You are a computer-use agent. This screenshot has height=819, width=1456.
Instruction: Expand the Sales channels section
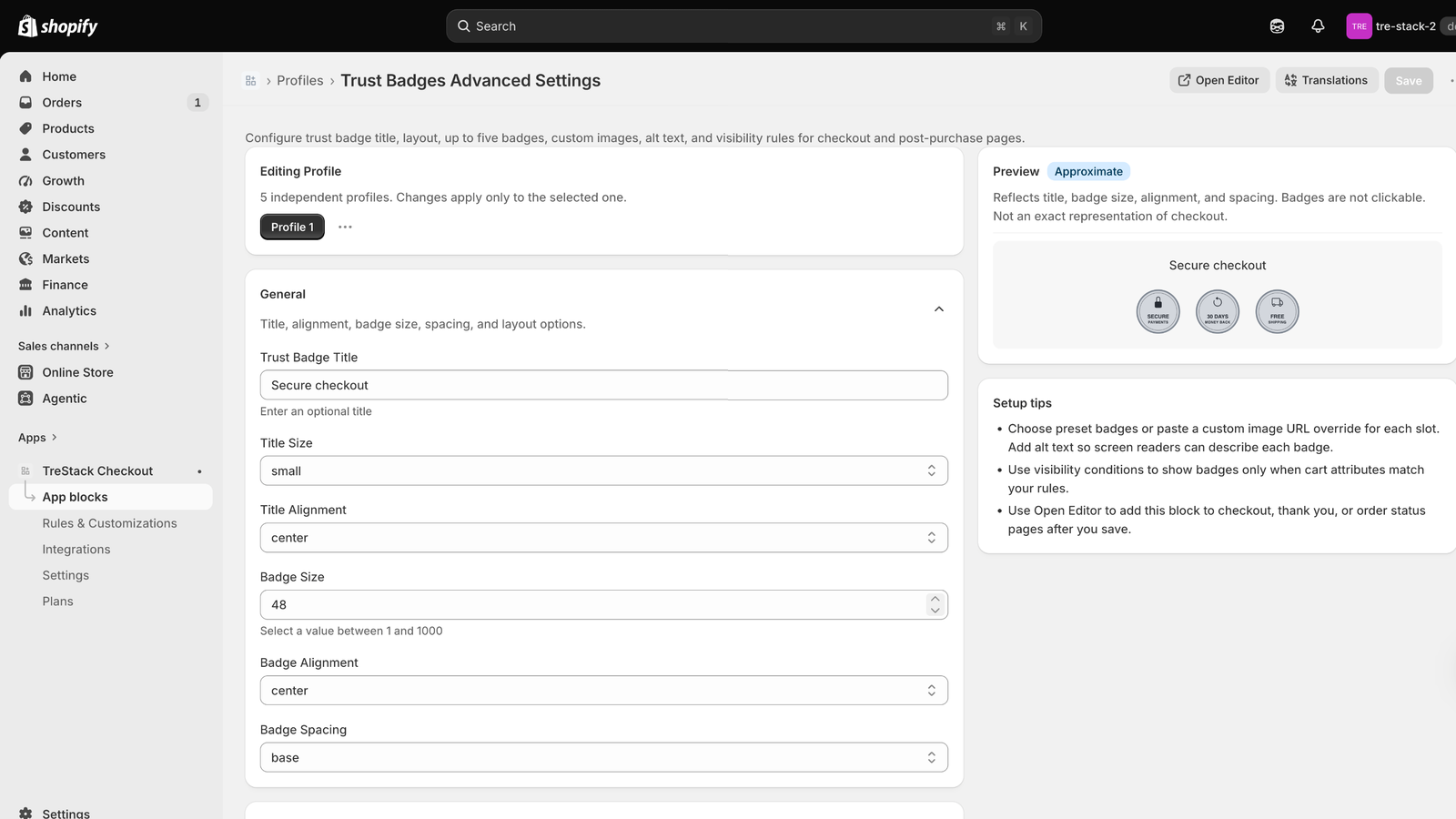pos(64,347)
